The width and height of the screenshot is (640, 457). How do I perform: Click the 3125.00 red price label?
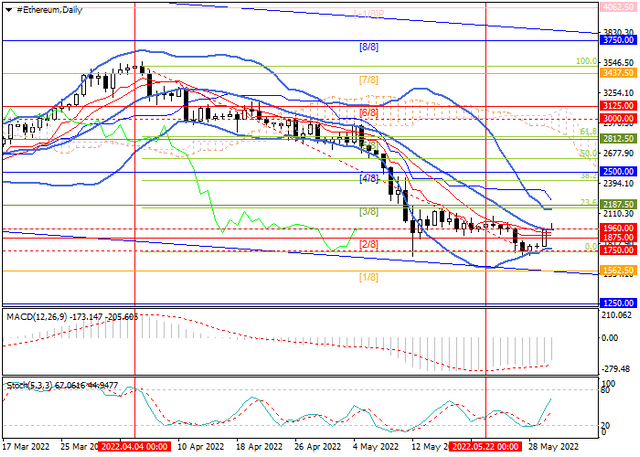coord(618,106)
